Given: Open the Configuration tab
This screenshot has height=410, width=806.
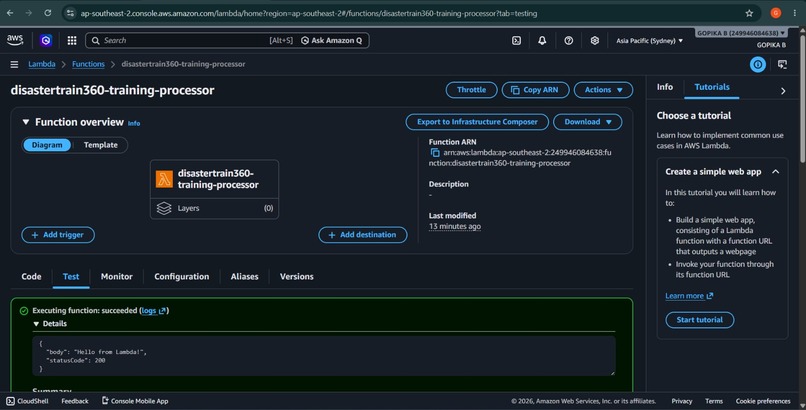Looking at the screenshot, I should (181, 276).
